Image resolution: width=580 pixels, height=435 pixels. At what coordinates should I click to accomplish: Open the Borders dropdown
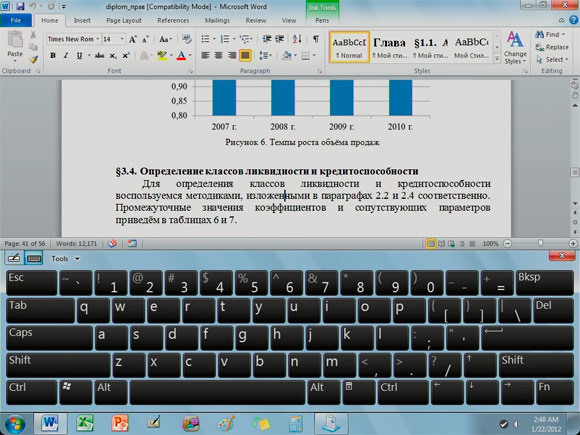[314, 55]
